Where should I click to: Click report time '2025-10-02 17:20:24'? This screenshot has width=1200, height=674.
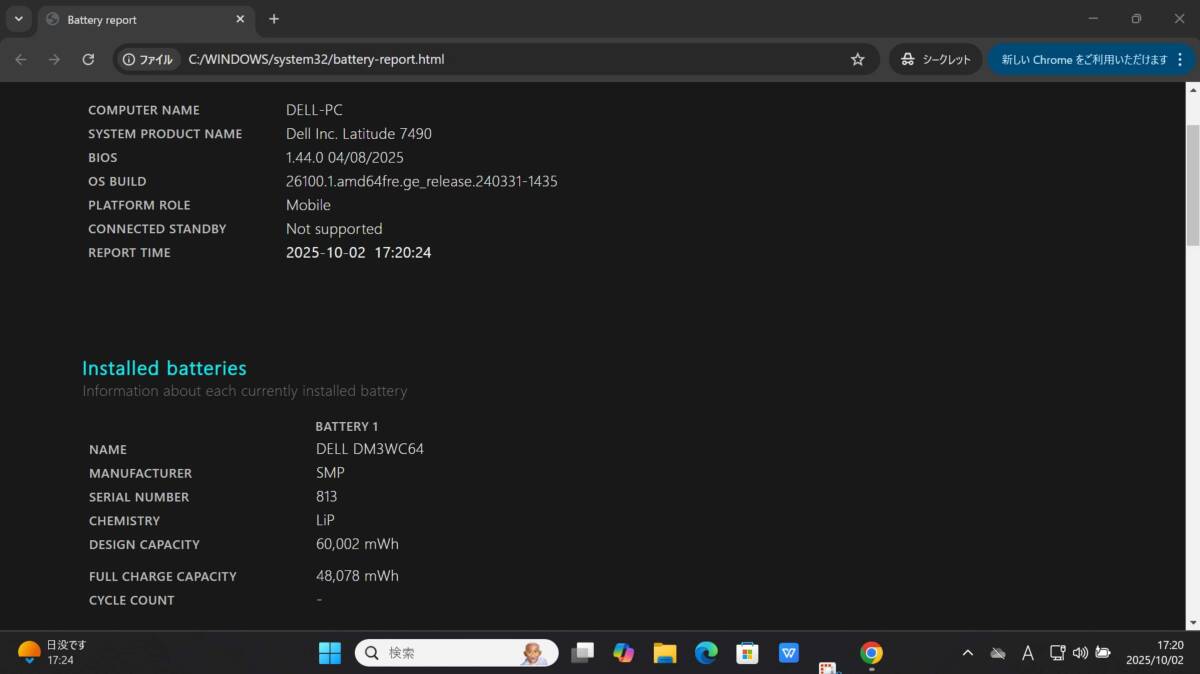point(359,252)
